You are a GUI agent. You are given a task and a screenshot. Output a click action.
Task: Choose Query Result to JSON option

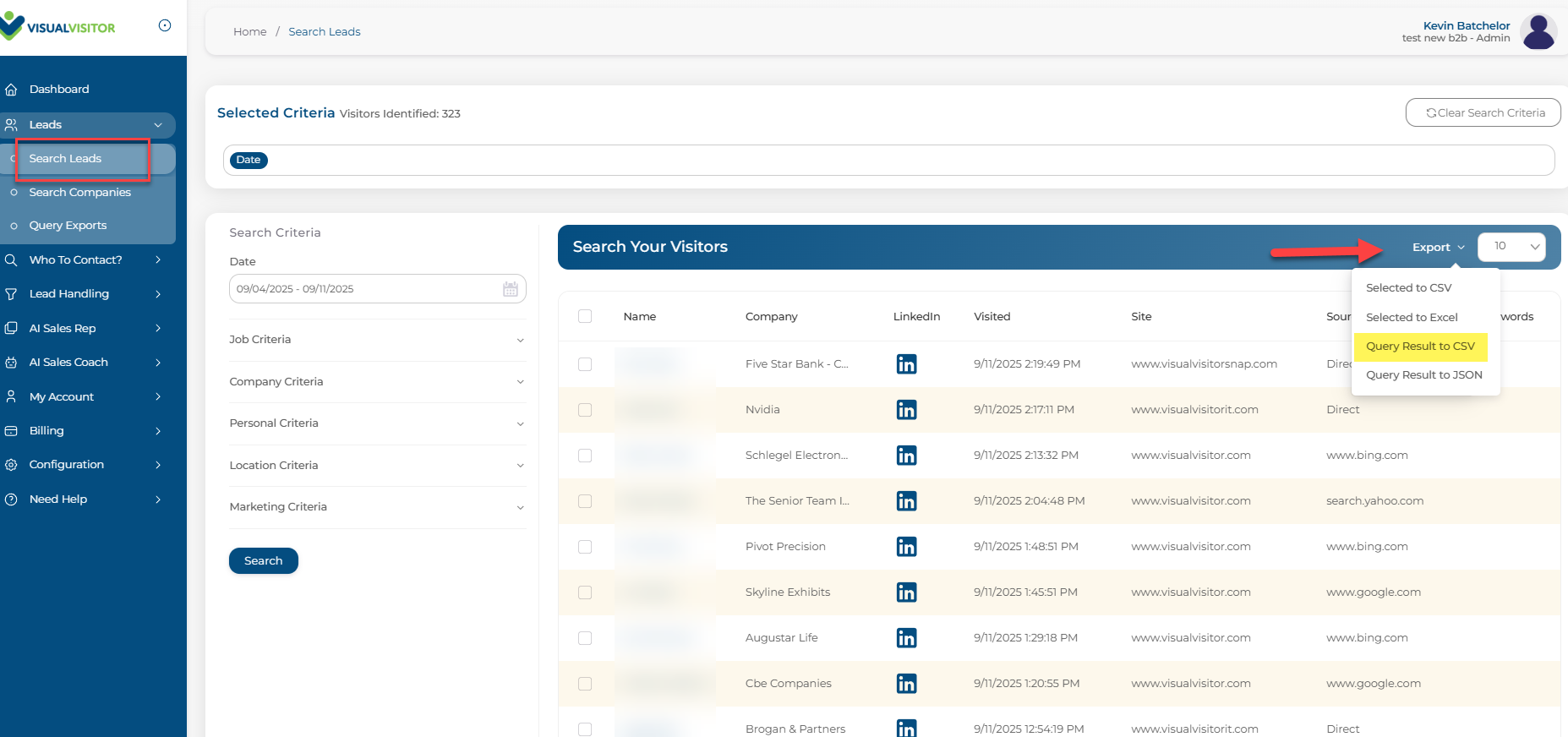[x=1423, y=375]
